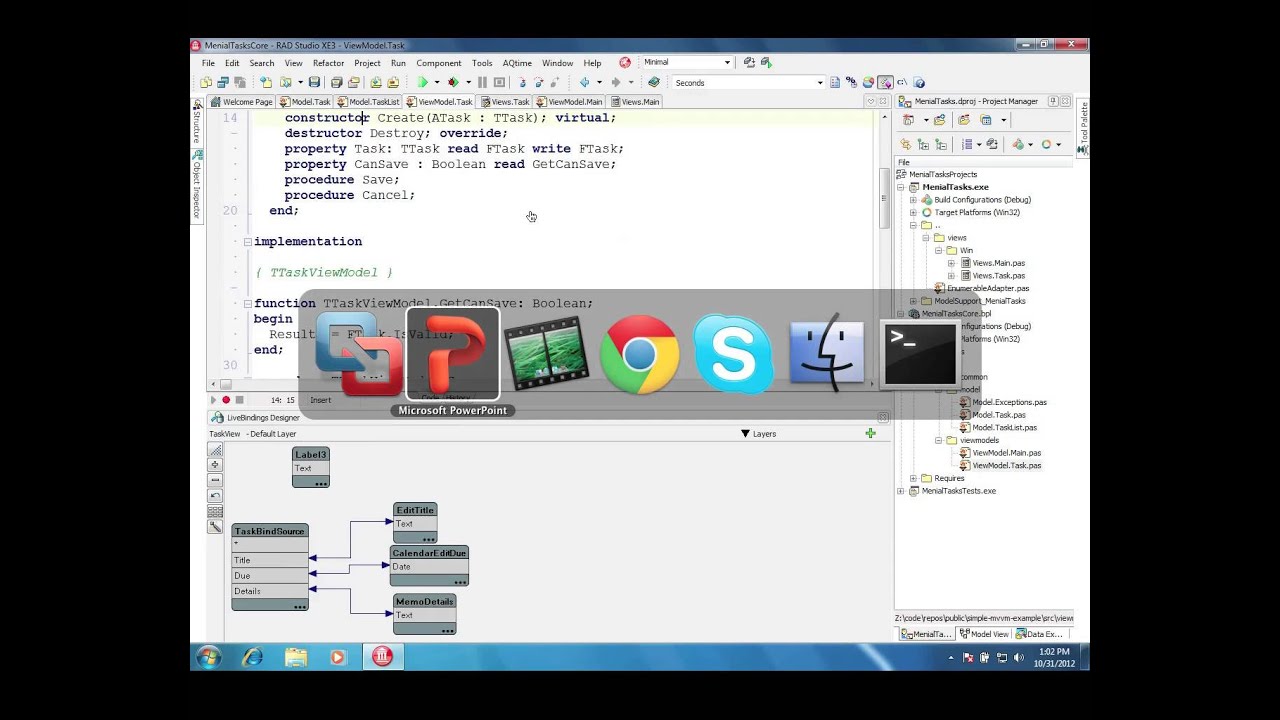This screenshot has height=720, width=1280.
Task: Switch to the Views.Main editor tab
Action: [x=635, y=101]
